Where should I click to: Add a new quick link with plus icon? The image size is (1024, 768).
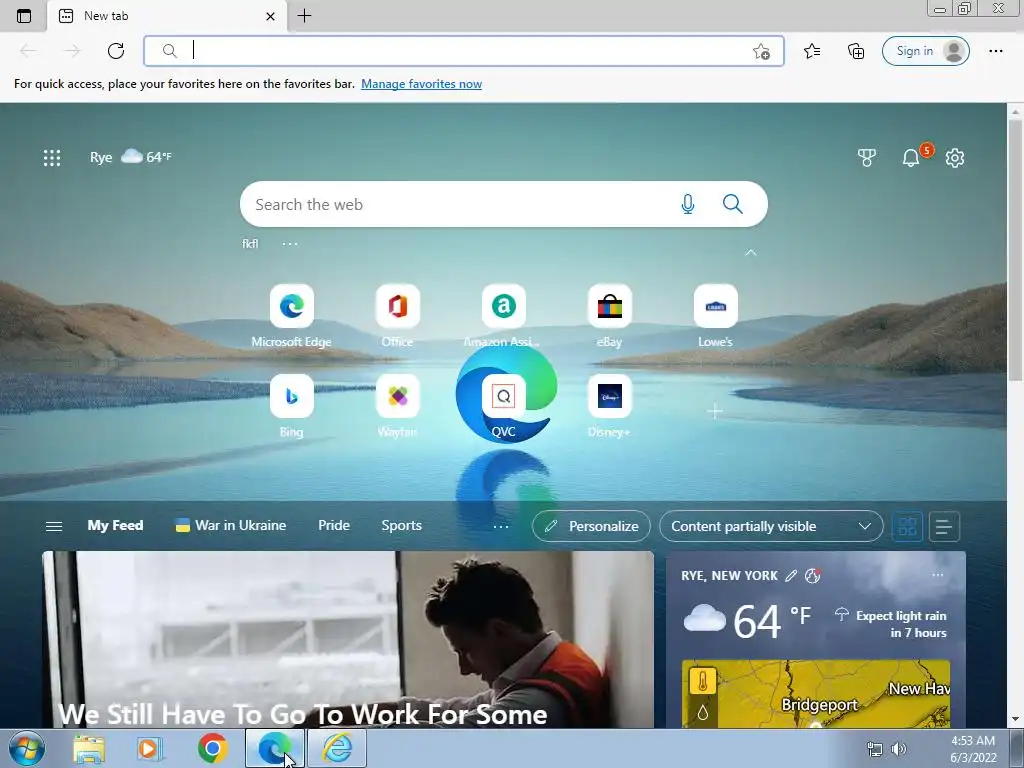click(x=715, y=411)
